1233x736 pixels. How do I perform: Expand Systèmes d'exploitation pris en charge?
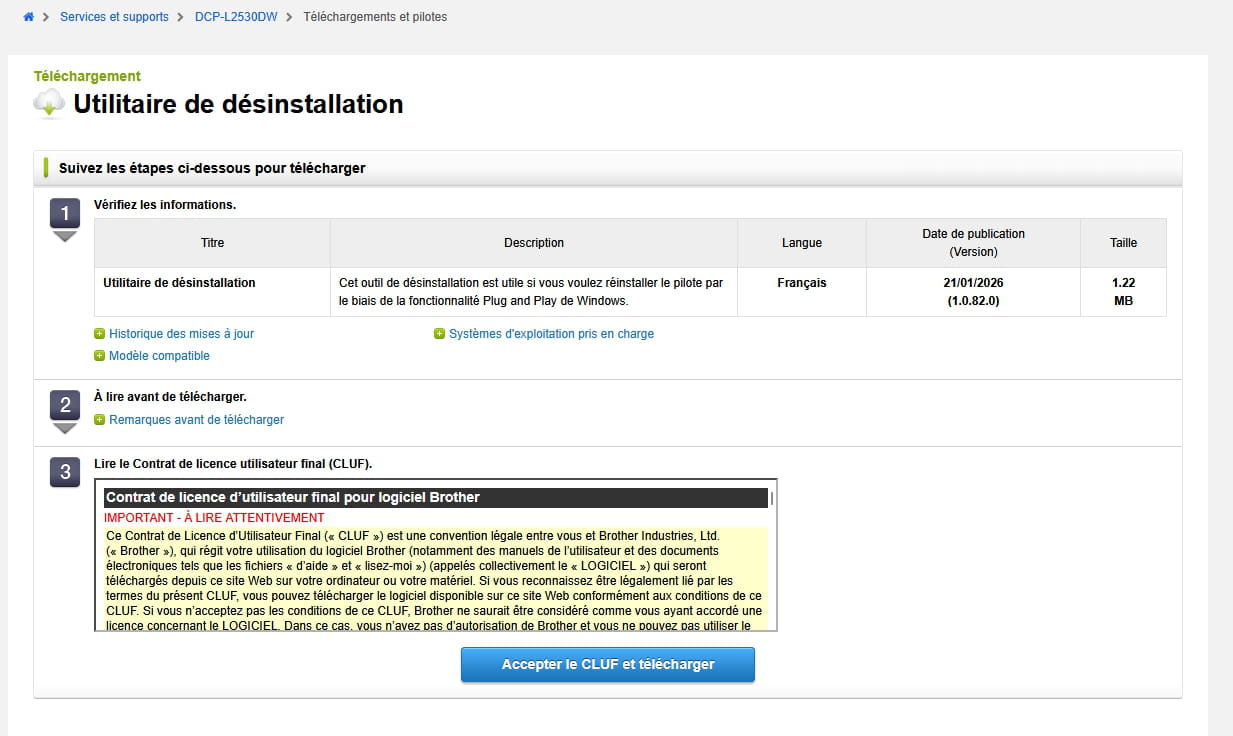pyautogui.click(x=551, y=334)
